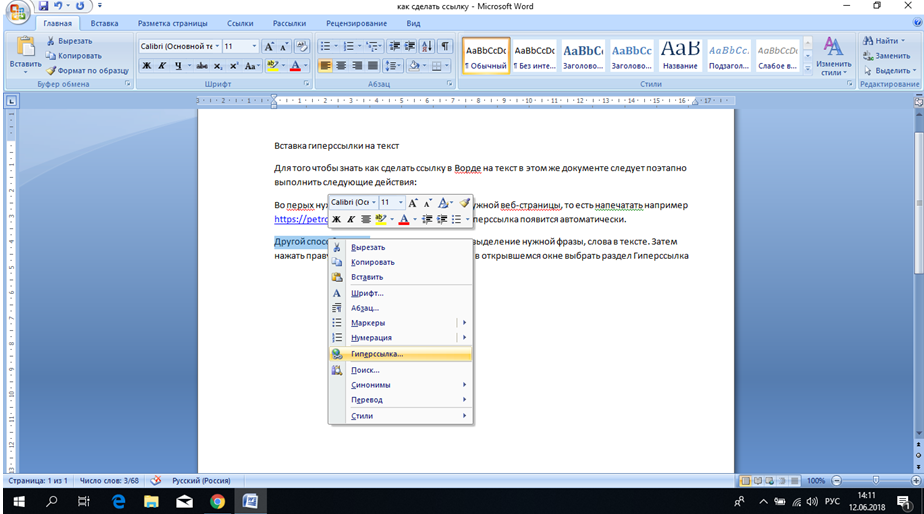Open File Explorer from the taskbar
This screenshot has height=514, width=924.
pyautogui.click(x=151, y=501)
